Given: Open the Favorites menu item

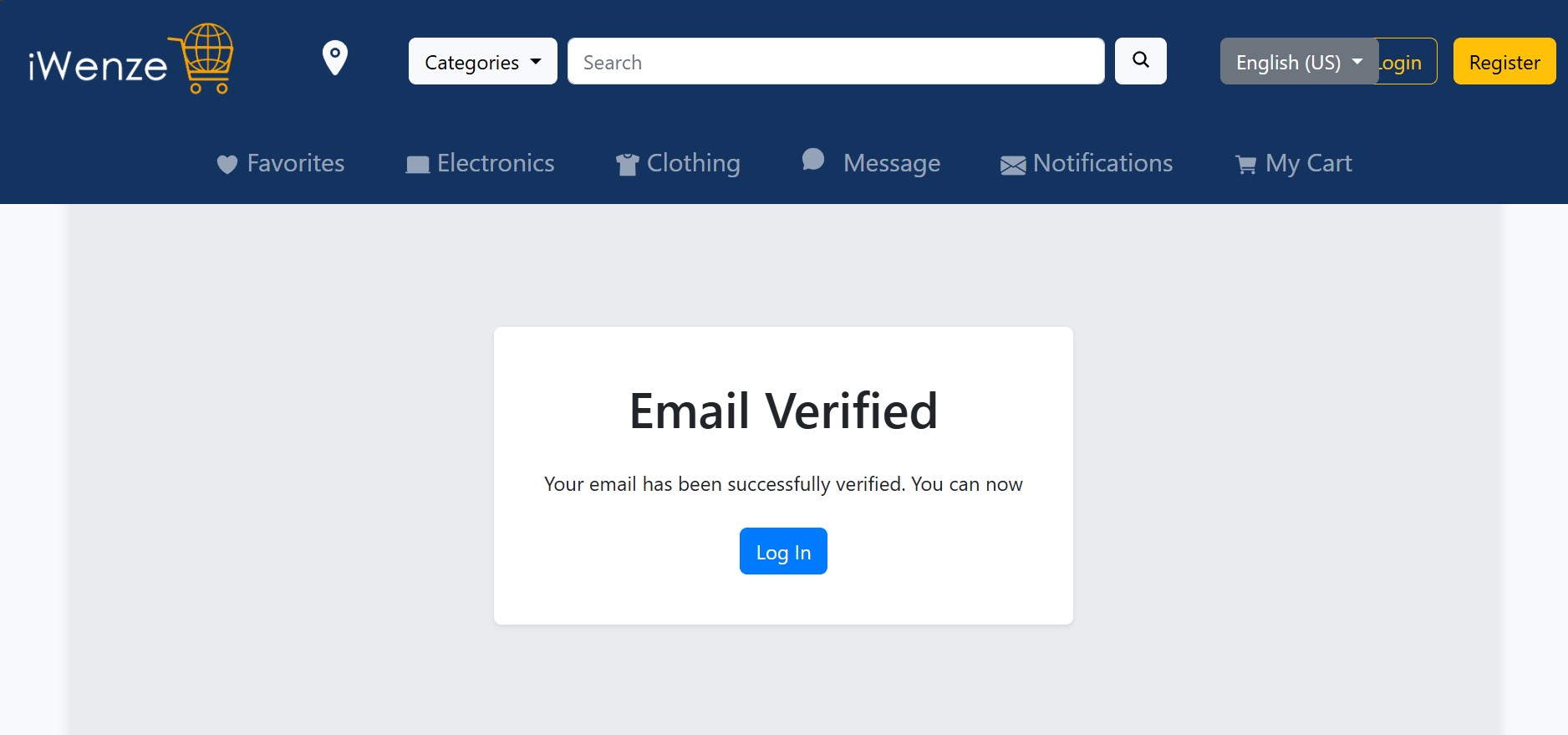Looking at the screenshot, I should point(281,163).
